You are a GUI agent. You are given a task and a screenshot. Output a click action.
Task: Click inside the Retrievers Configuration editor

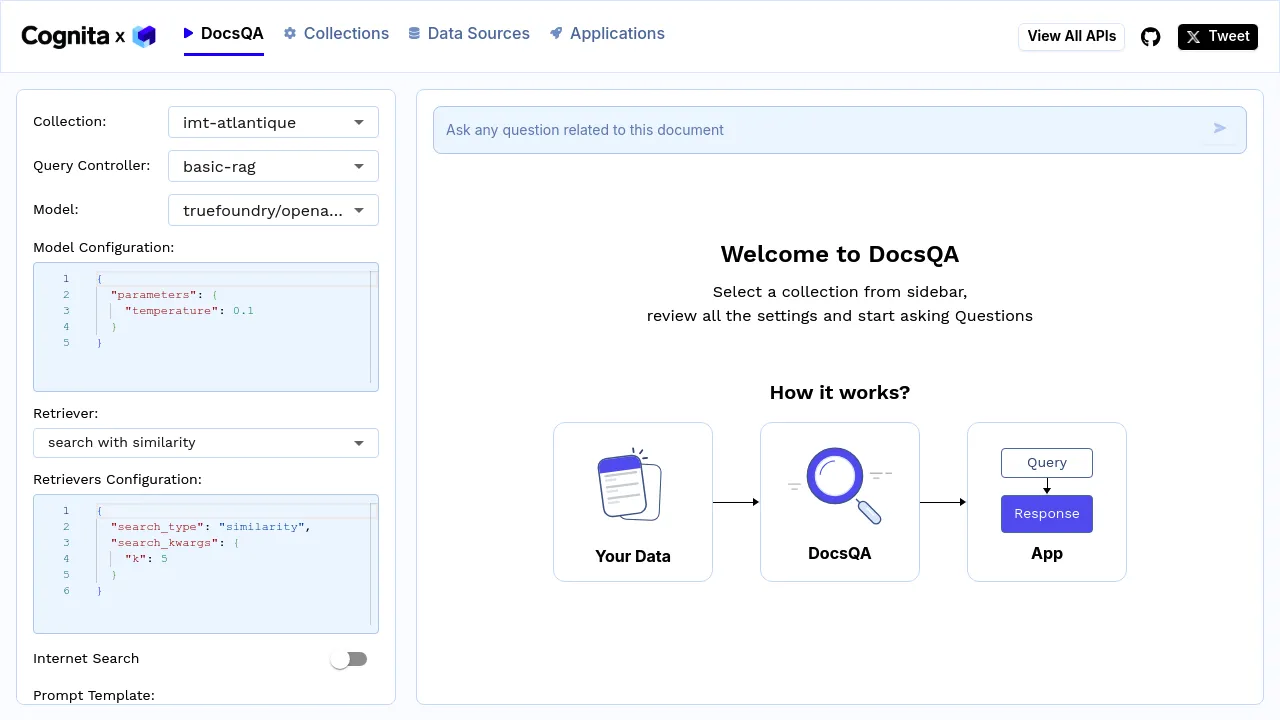click(206, 564)
